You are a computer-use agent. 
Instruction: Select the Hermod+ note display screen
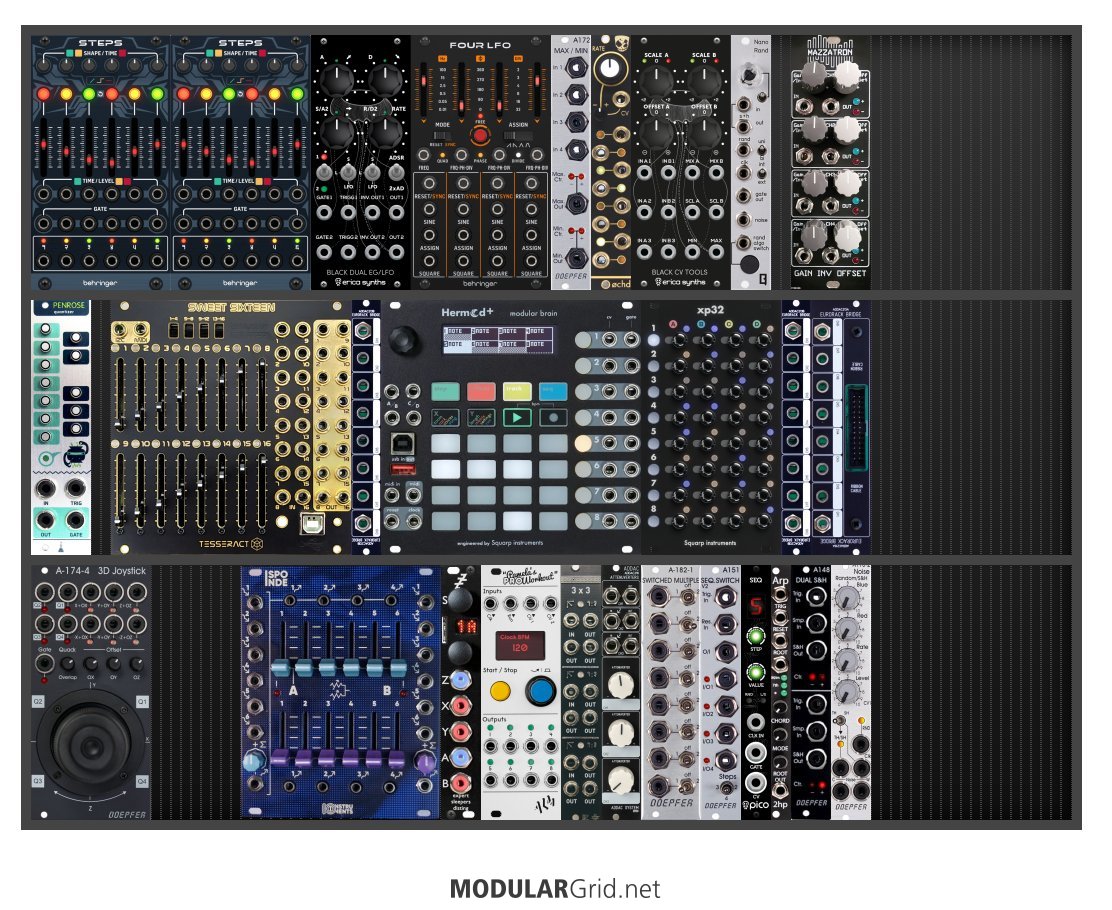498,340
